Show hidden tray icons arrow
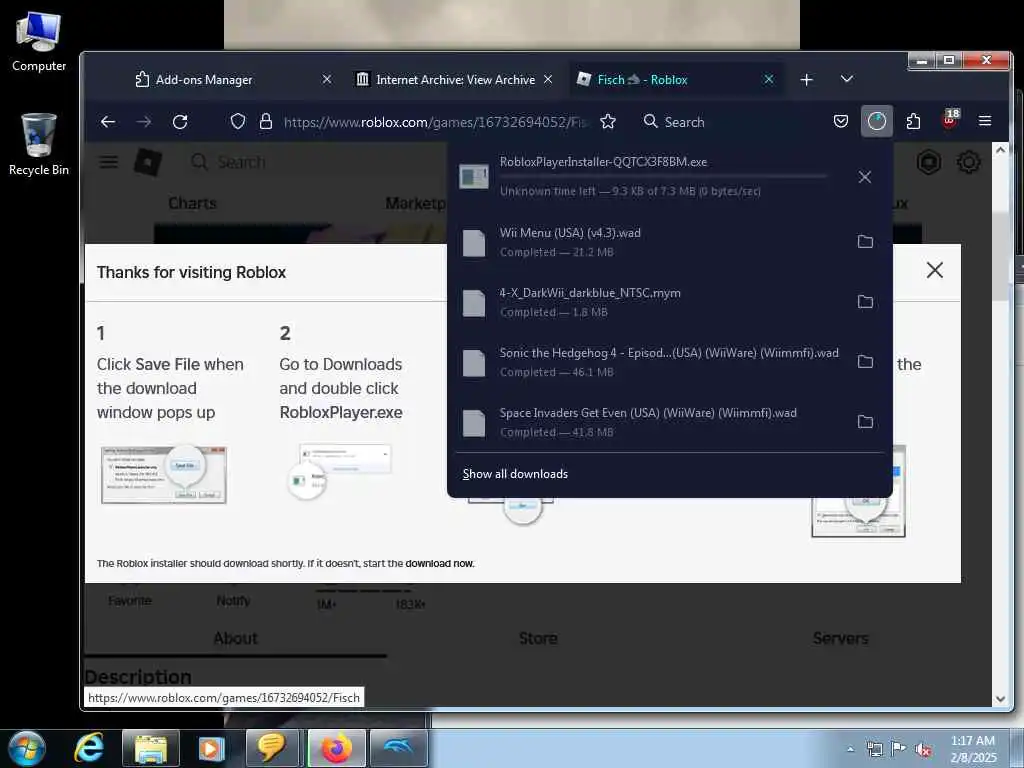 850,749
